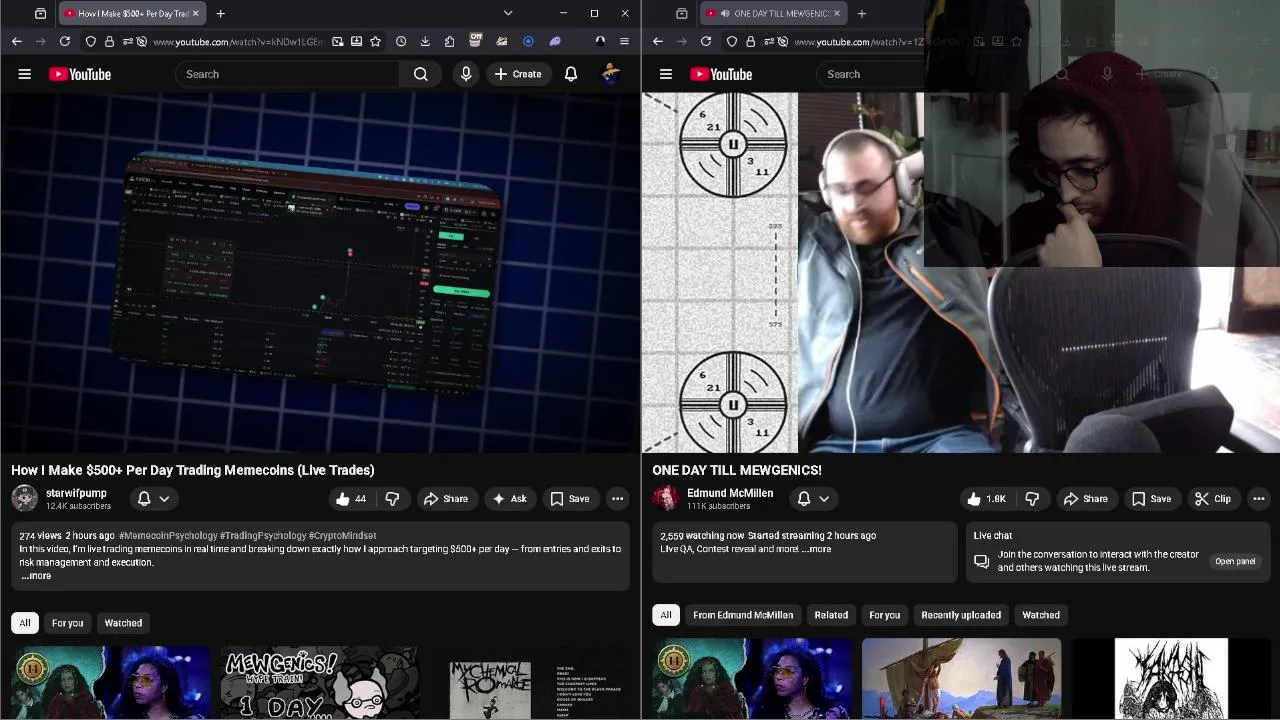Click 'Open panel' for live chat
The width and height of the screenshot is (1280, 720).
coord(1235,561)
